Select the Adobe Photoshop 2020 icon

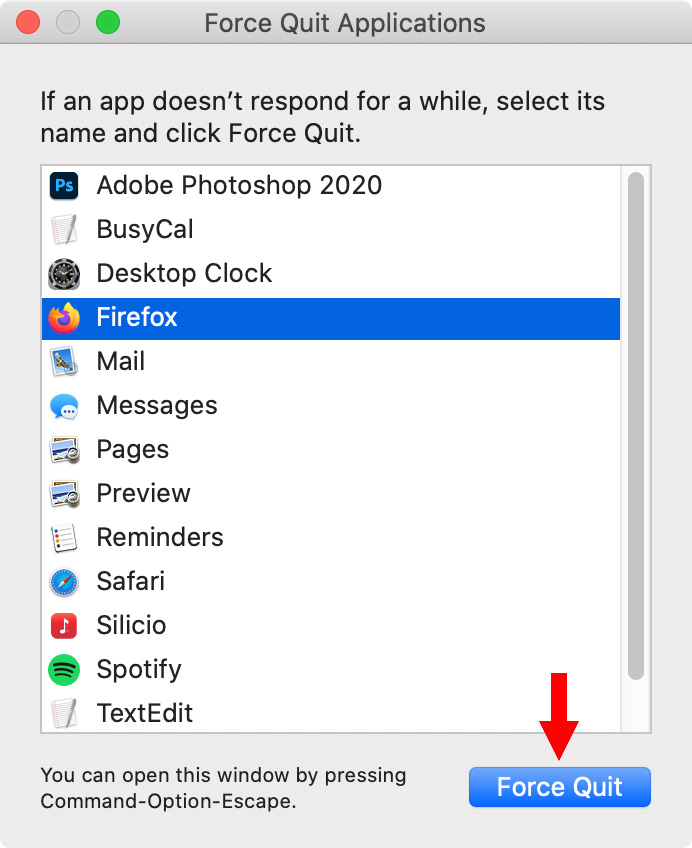tap(64, 186)
